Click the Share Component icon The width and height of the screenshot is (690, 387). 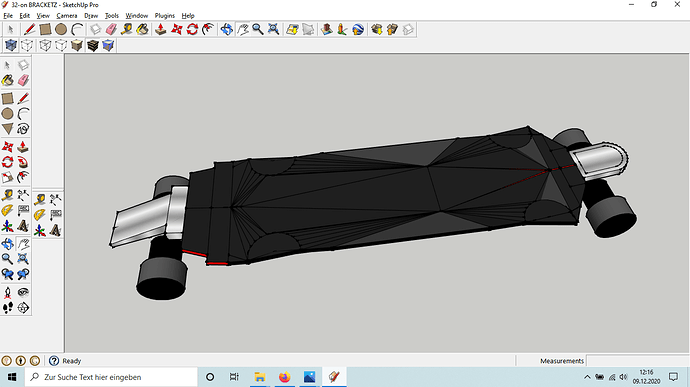[x=408, y=29]
